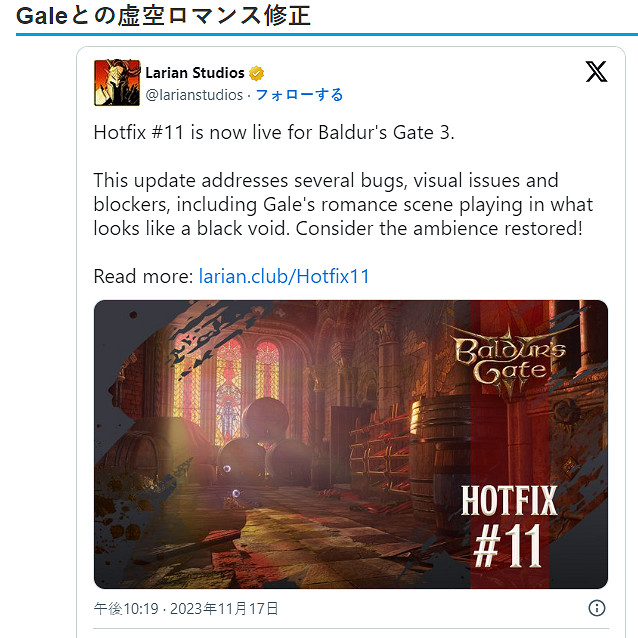The width and height of the screenshot is (638, 638).
Task: Click the paragraph about Gale's romance scene
Action: click(x=343, y=205)
